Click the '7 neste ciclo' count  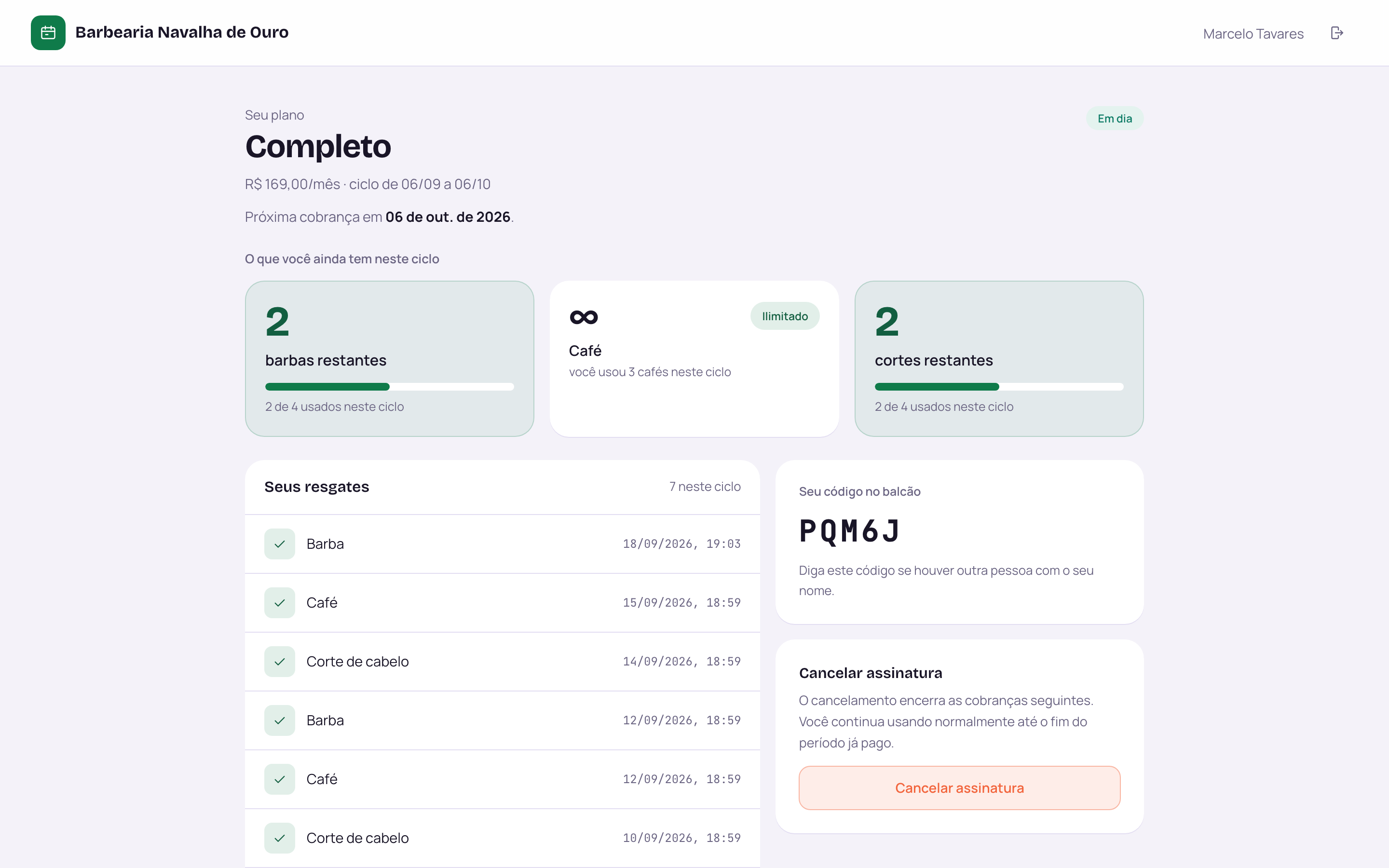coord(705,486)
